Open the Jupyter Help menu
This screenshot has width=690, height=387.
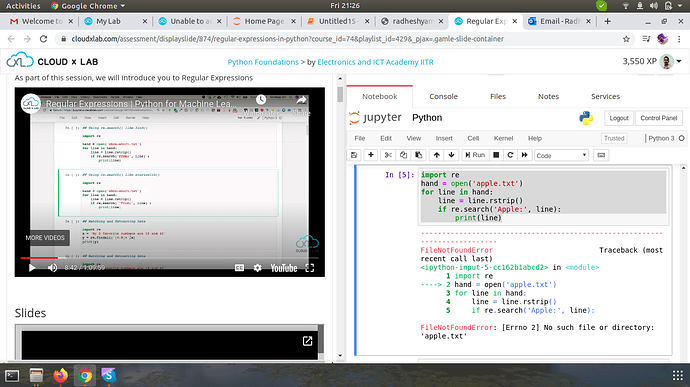[x=535, y=138]
